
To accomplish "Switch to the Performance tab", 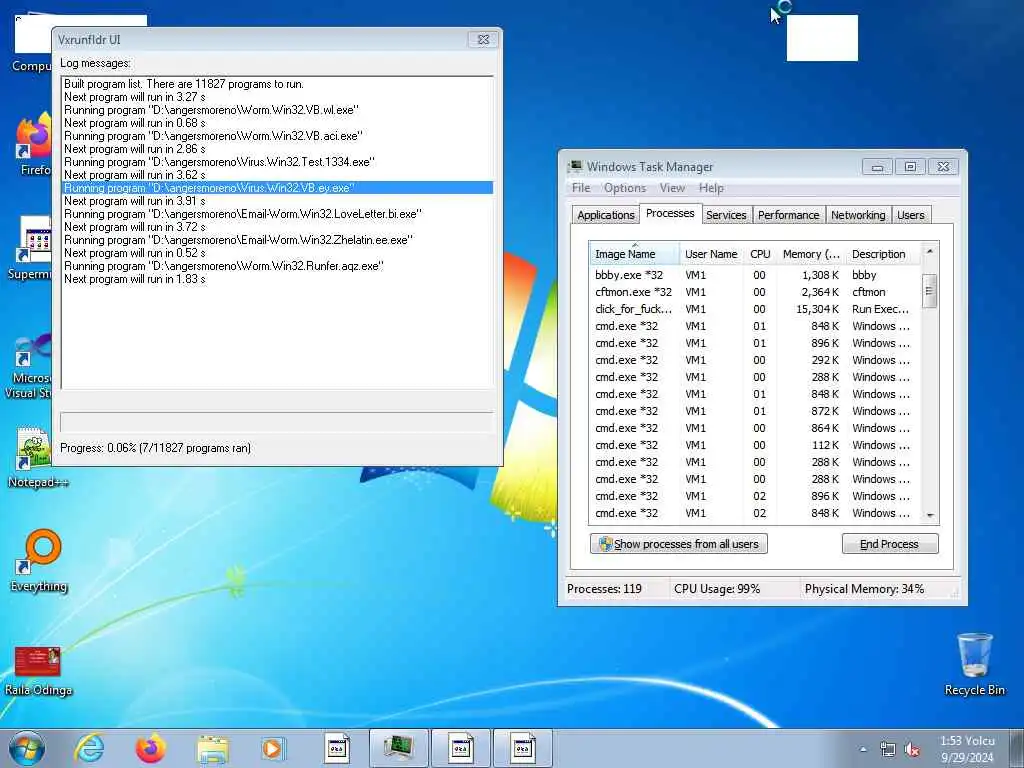I will click(788, 215).
